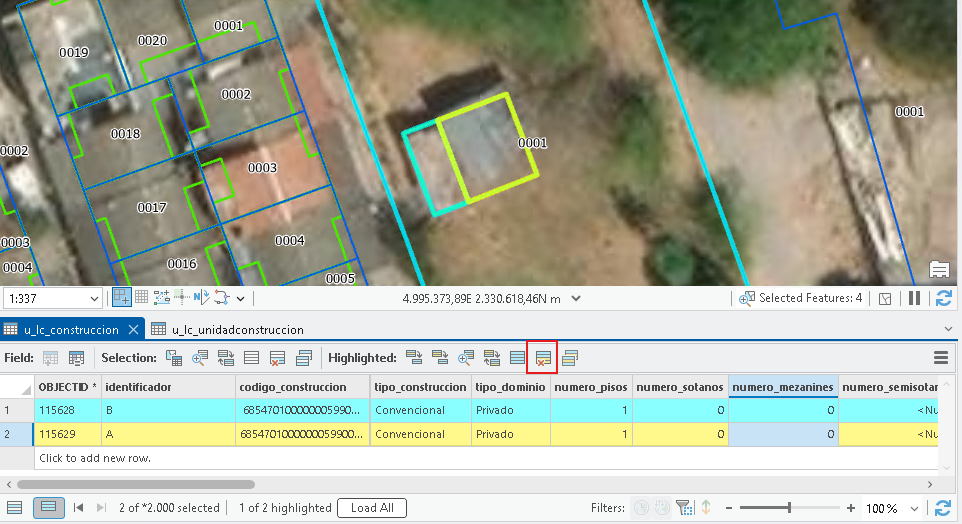Copy the highlighted rows
Image resolution: width=962 pixels, height=524 pixels.
(569, 358)
